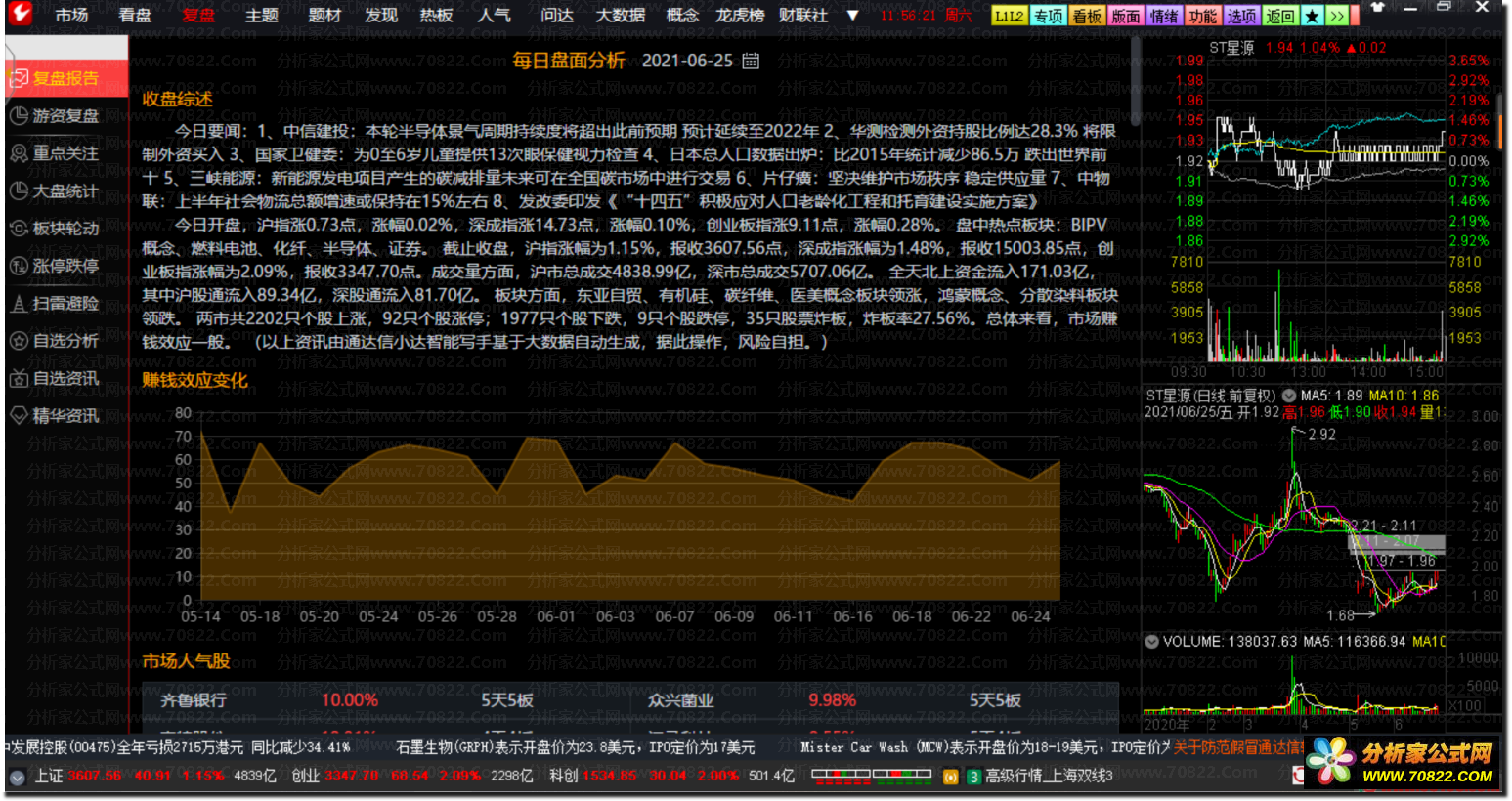Click the red-green market breadth indicator

[872, 777]
